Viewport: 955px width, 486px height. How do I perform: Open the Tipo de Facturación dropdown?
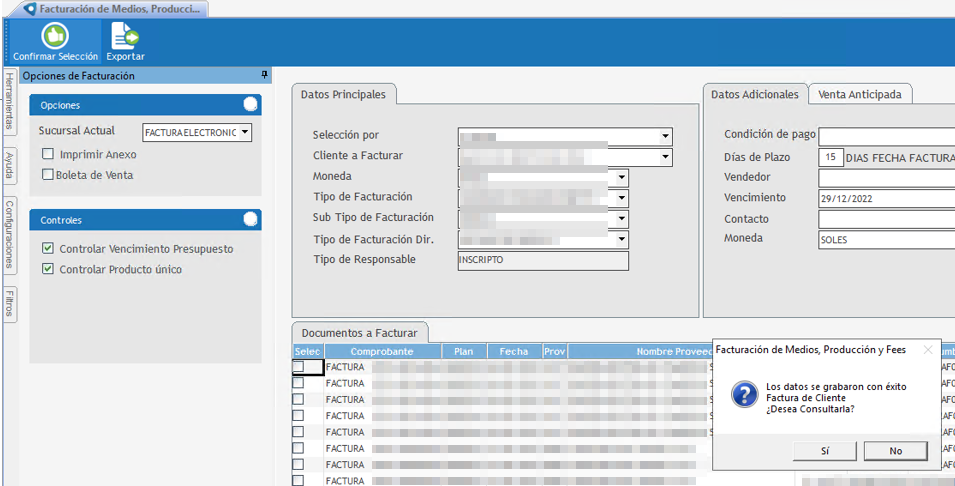point(621,198)
